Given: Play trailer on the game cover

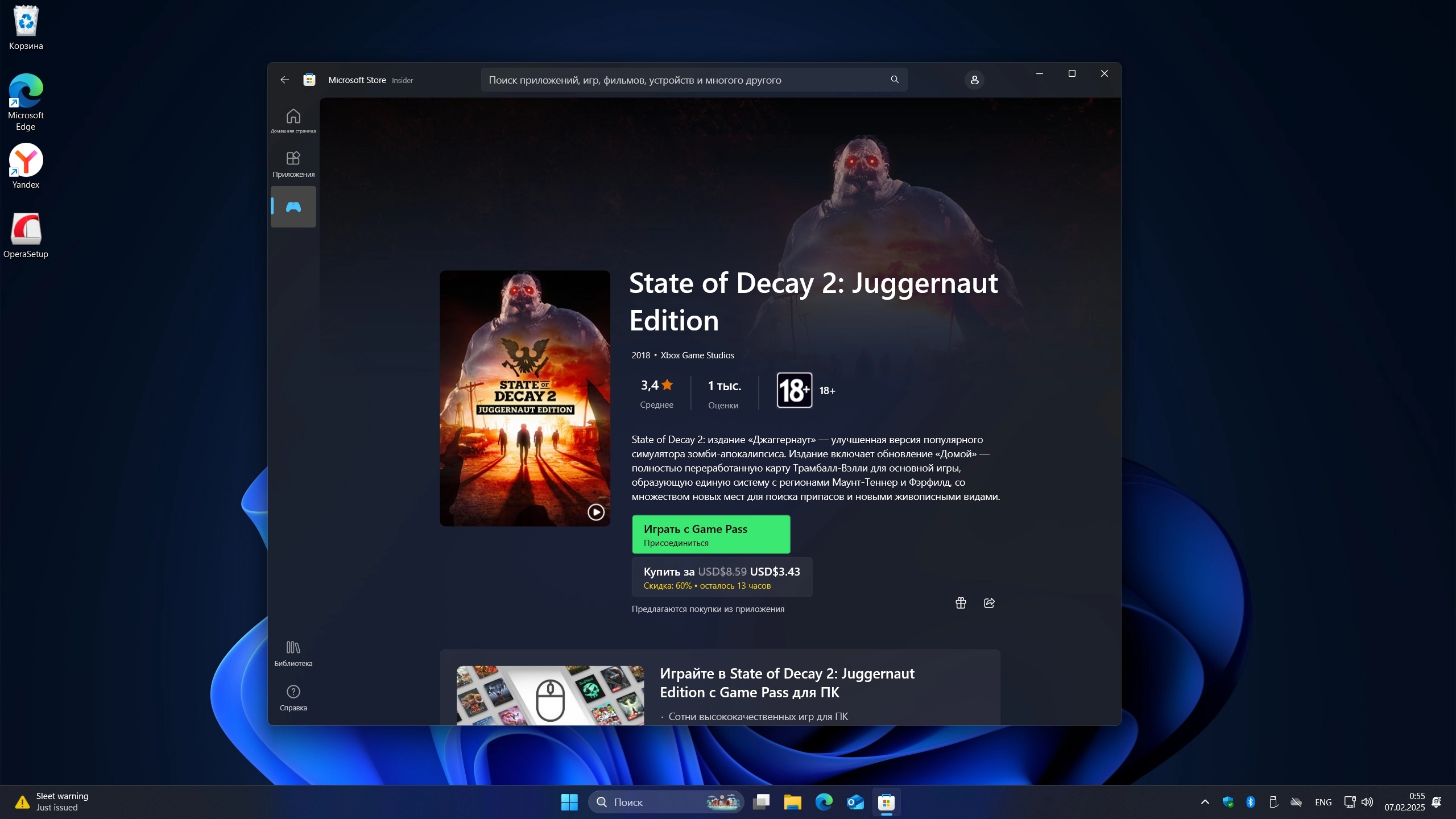Looking at the screenshot, I should [595, 512].
